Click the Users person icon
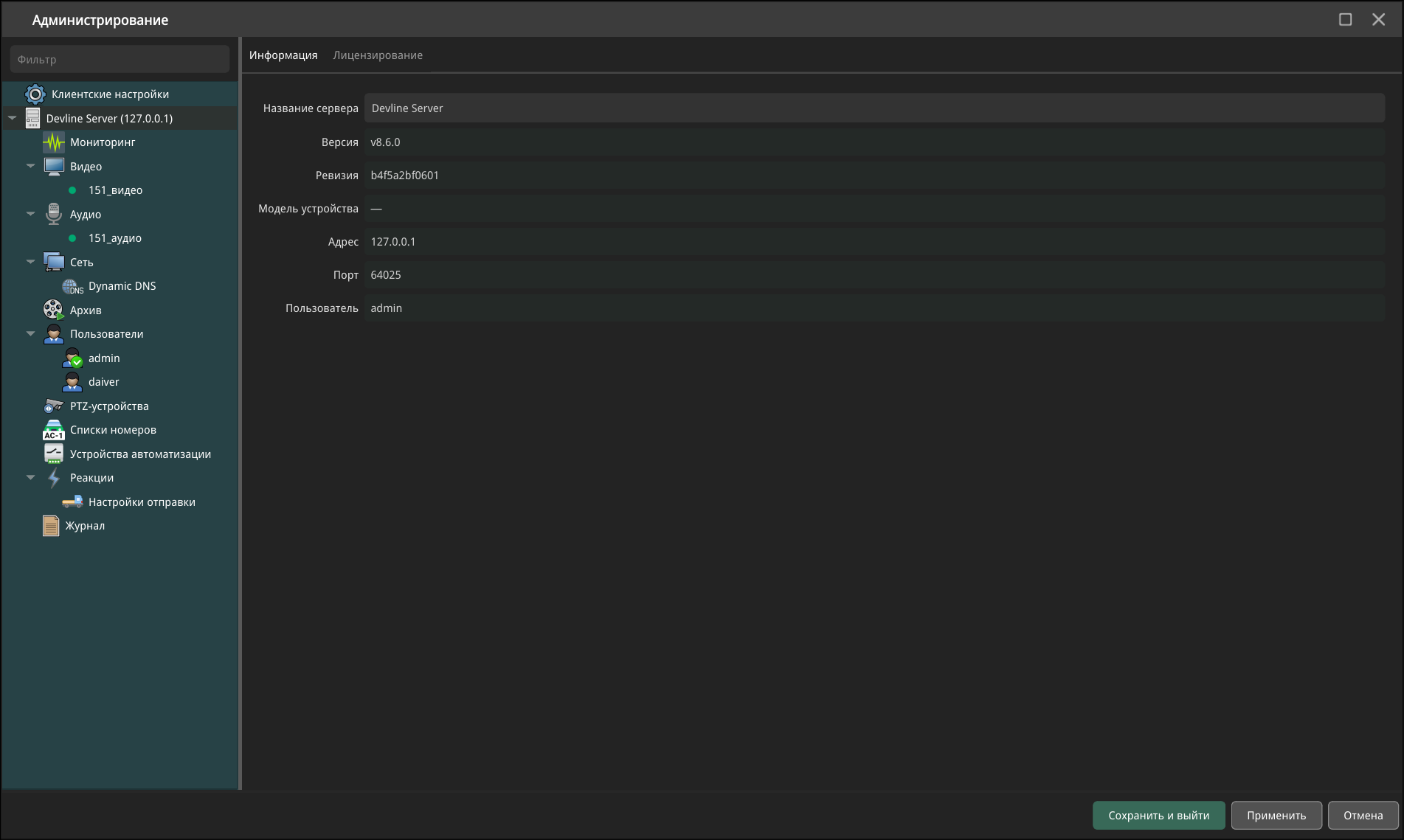 pos(54,334)
